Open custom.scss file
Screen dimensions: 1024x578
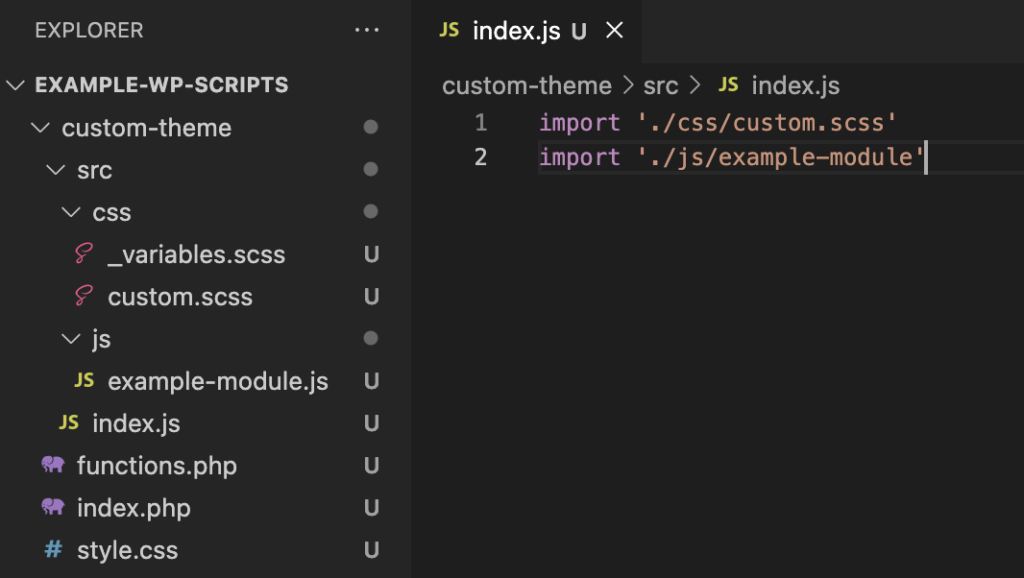tap(180, 297)
